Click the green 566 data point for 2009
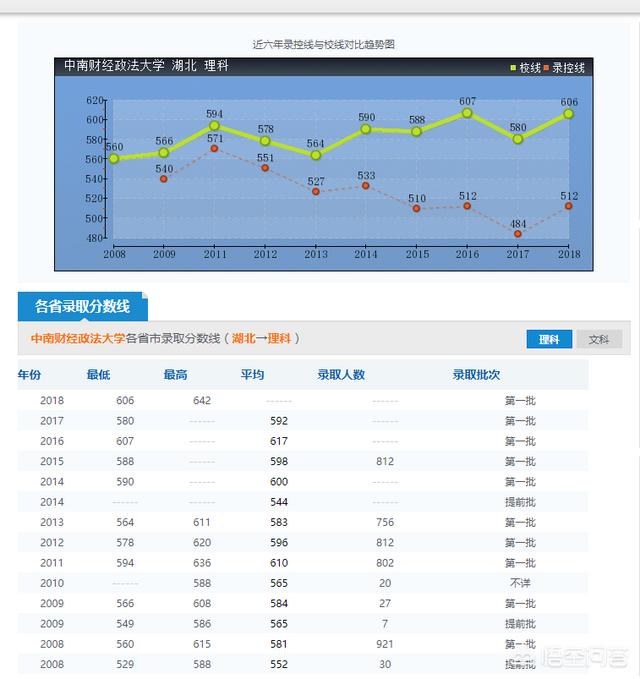 164,152
